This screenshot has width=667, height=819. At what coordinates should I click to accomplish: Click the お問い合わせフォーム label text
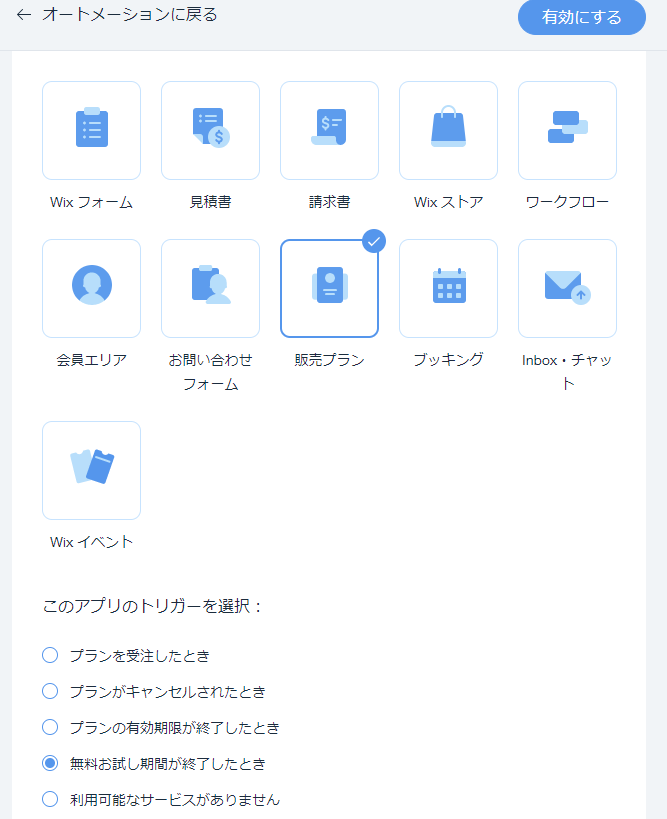[x=210, y=372]
